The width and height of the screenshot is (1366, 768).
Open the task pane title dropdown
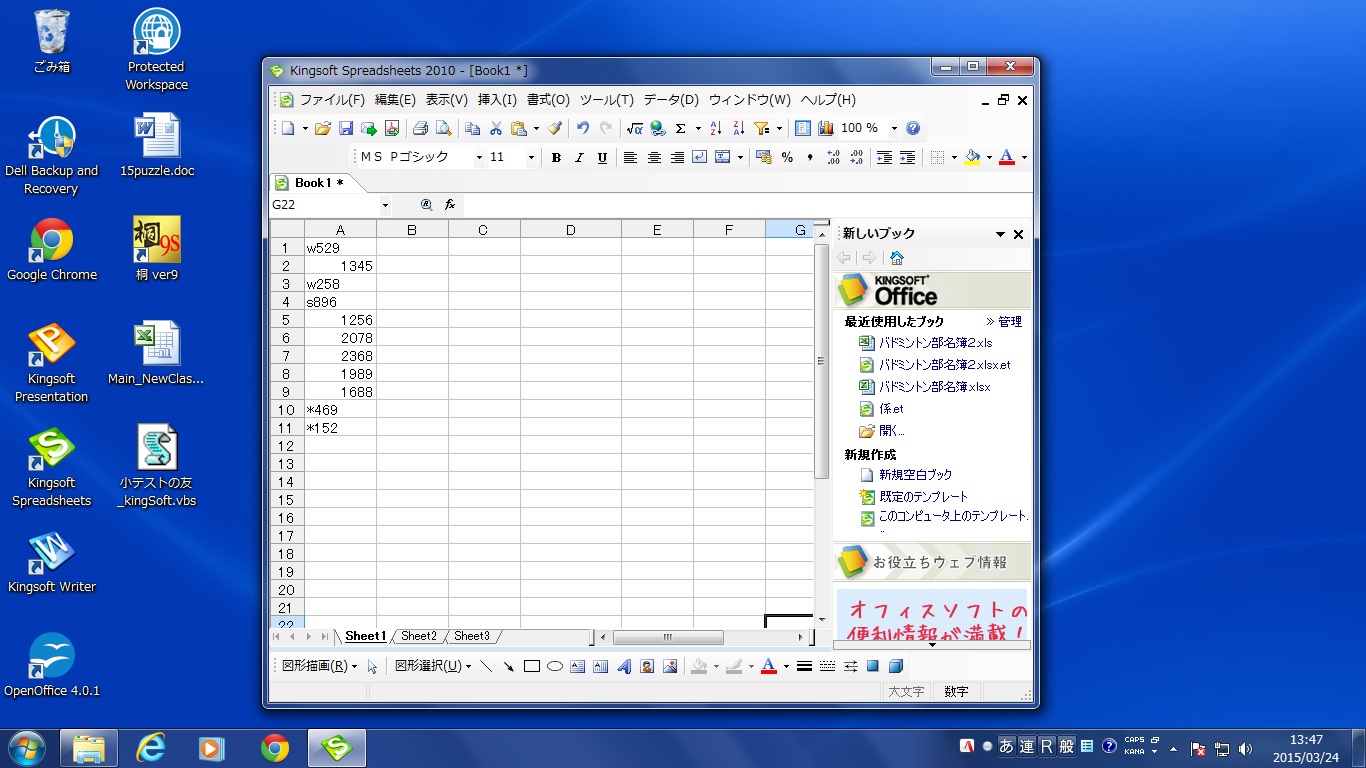[x=1000, y=234]
